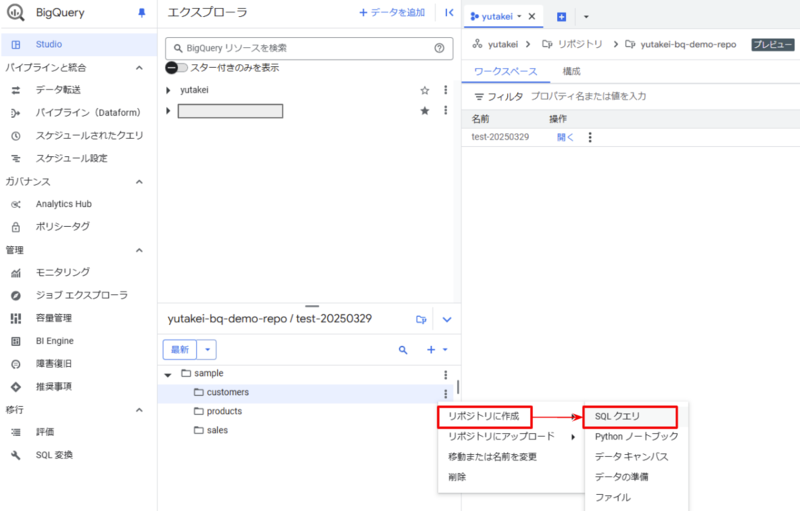The image size is (800, 511).
Task: Choose リポジトリに作成 from context menu
Action: 485,417
